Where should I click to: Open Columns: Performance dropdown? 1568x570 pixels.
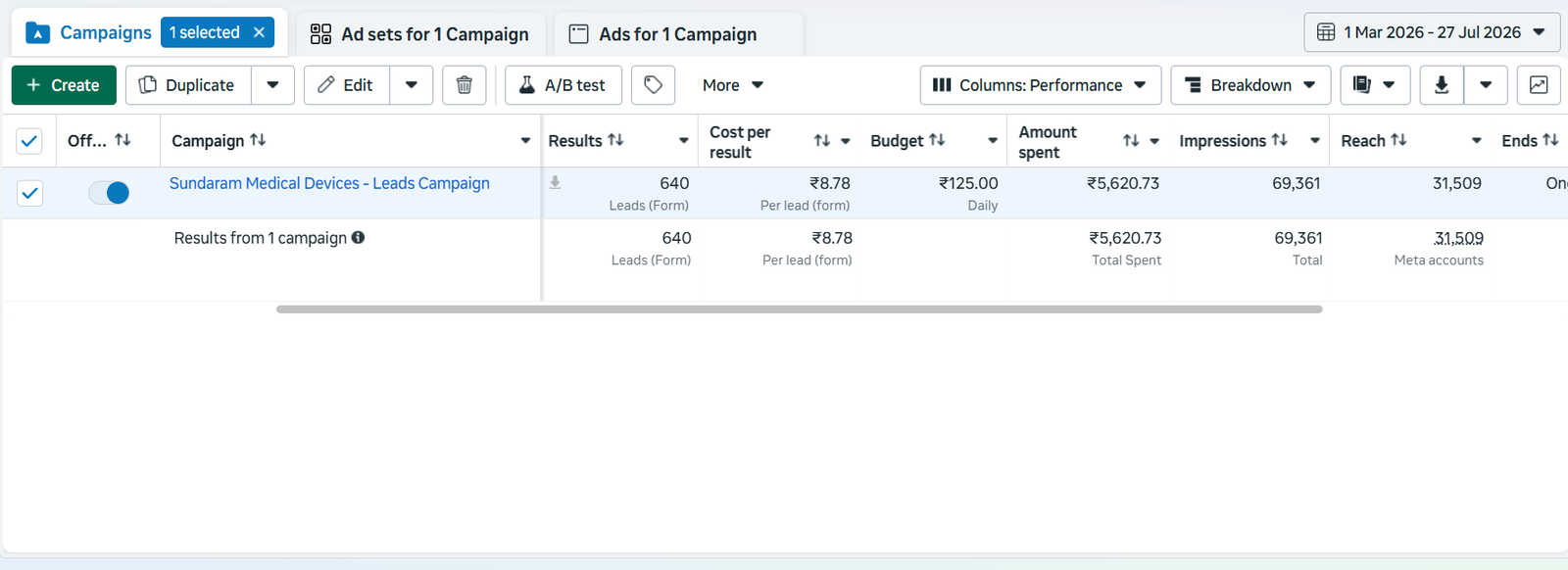point(1041,85)
